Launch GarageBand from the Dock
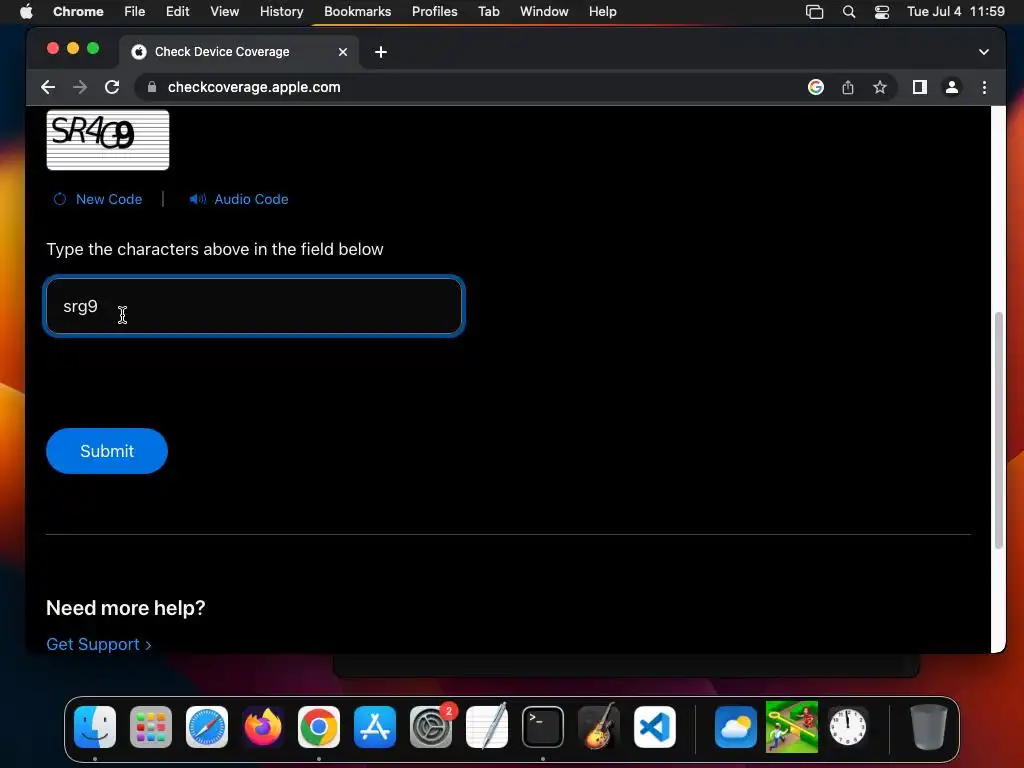Screen dimensions: 1024x768 pos(599,727)
